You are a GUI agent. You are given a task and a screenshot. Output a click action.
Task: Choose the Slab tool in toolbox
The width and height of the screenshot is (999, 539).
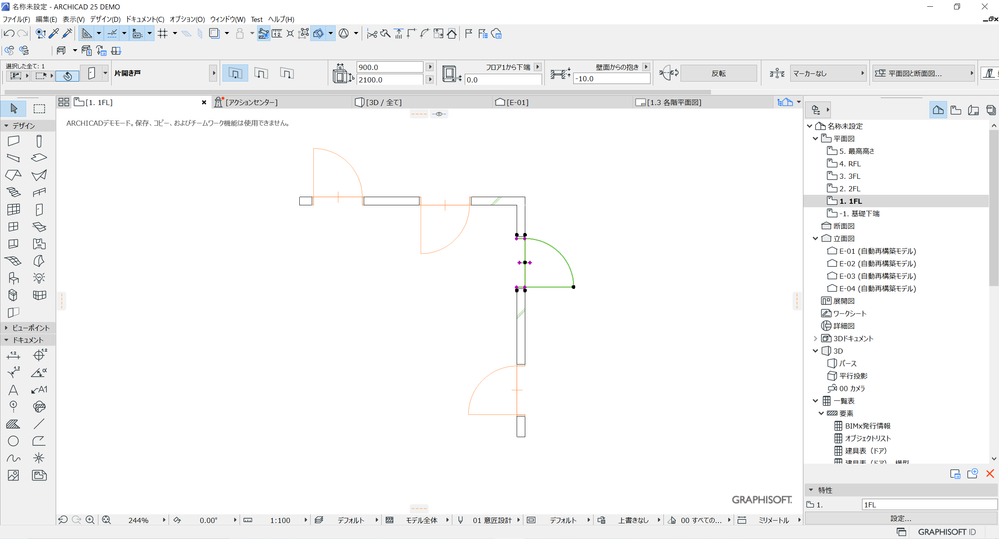point(39,158)
